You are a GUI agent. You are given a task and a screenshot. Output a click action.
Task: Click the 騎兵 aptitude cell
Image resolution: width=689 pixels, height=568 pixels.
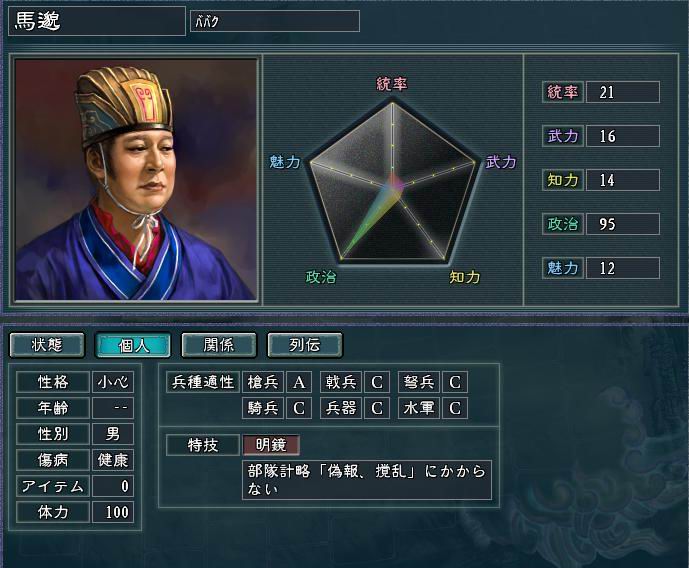[x=263, y=408]
